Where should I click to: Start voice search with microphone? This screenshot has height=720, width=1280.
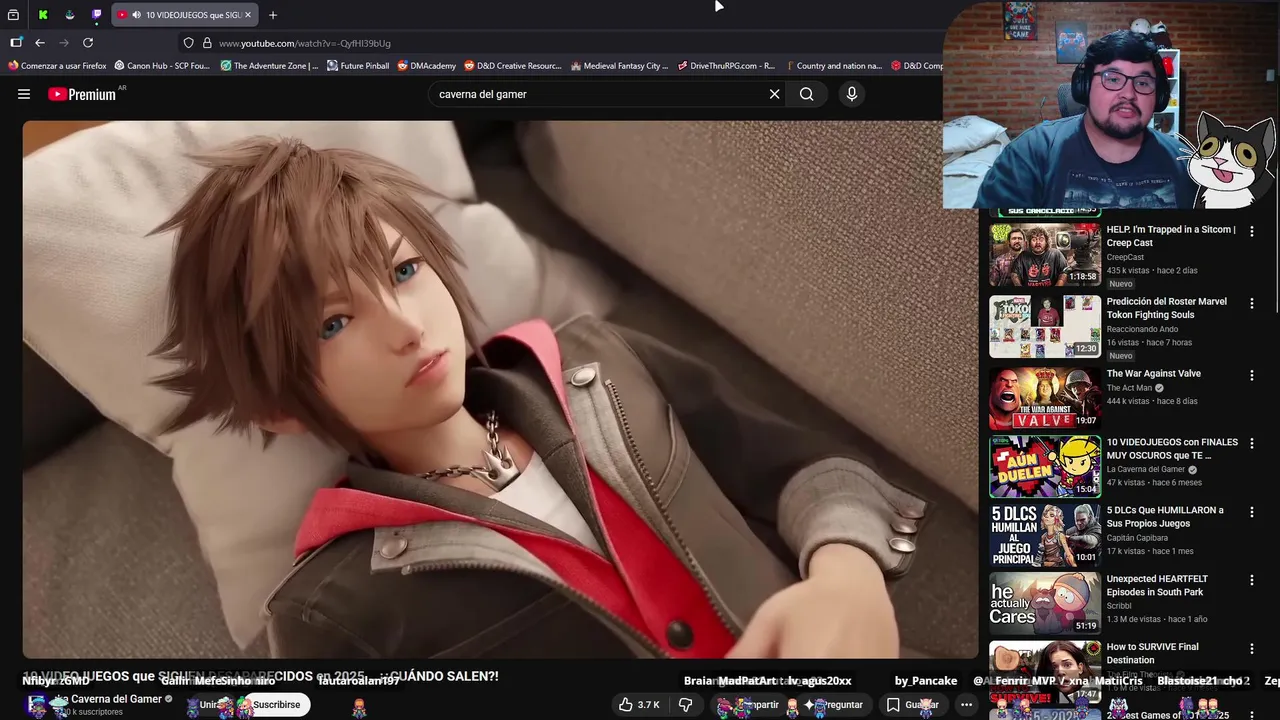[852, 94]
